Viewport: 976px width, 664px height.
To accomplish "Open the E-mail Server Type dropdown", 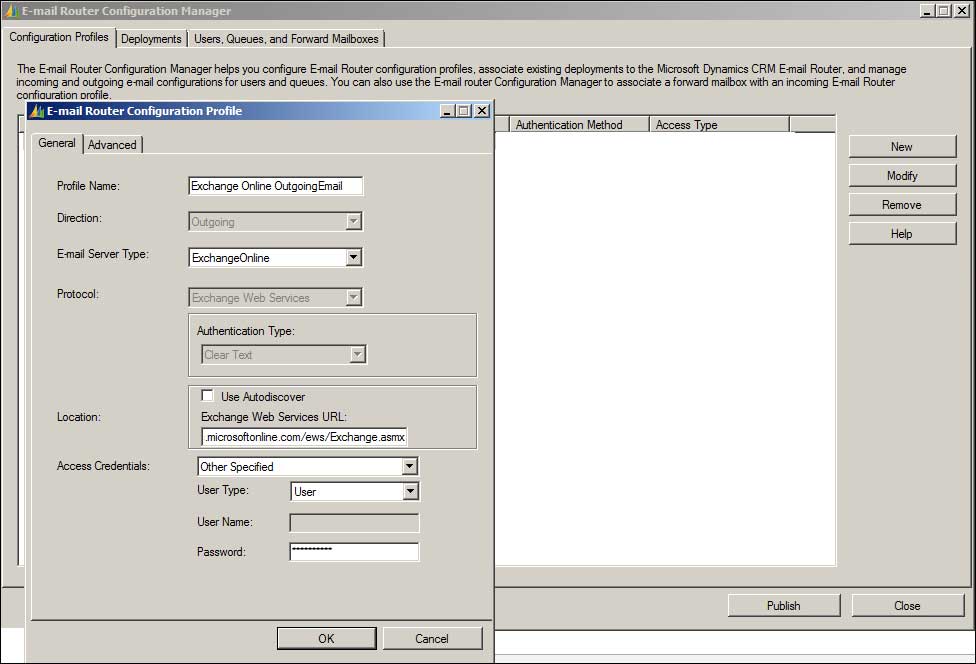I will [x=352, y=258].
